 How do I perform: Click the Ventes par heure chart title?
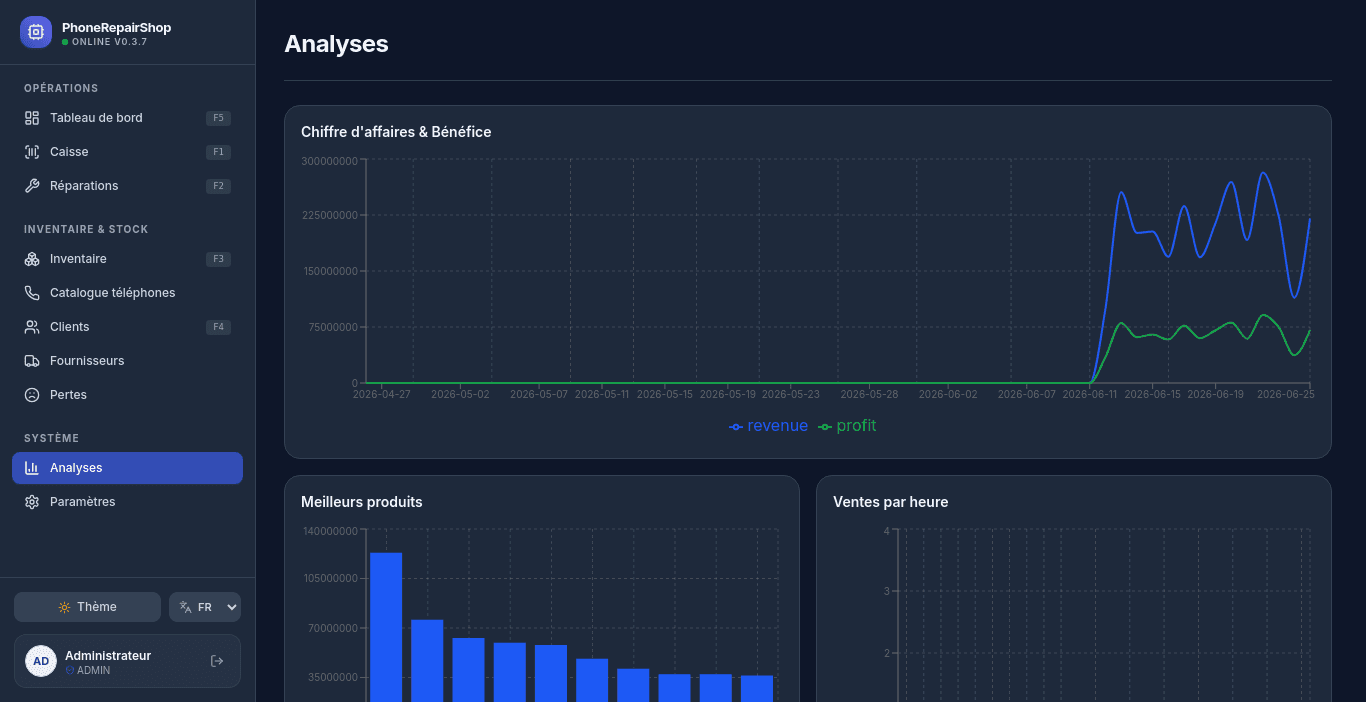[x=890, y=502]
